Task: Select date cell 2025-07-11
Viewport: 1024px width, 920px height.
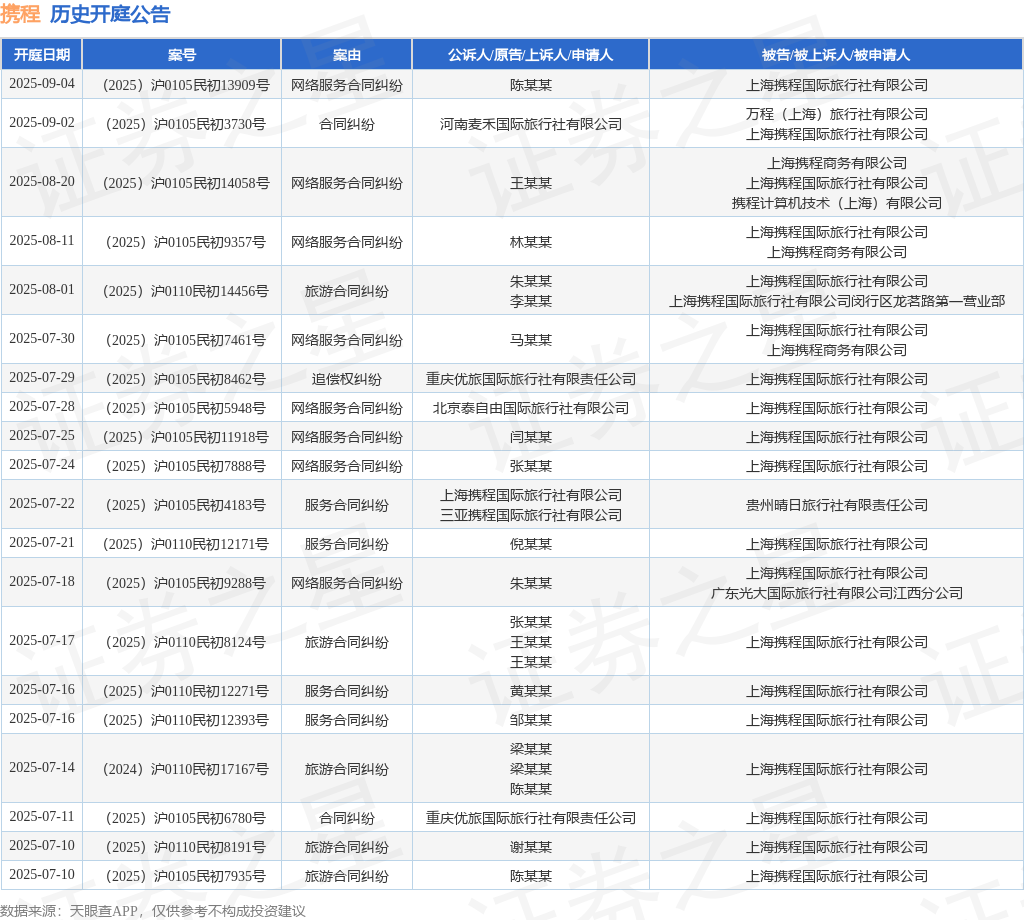Action: point(42,816)
